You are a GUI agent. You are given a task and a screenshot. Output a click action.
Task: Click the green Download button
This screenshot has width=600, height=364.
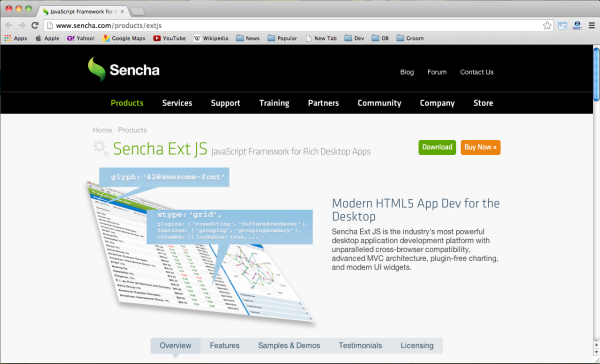(437, 147)
